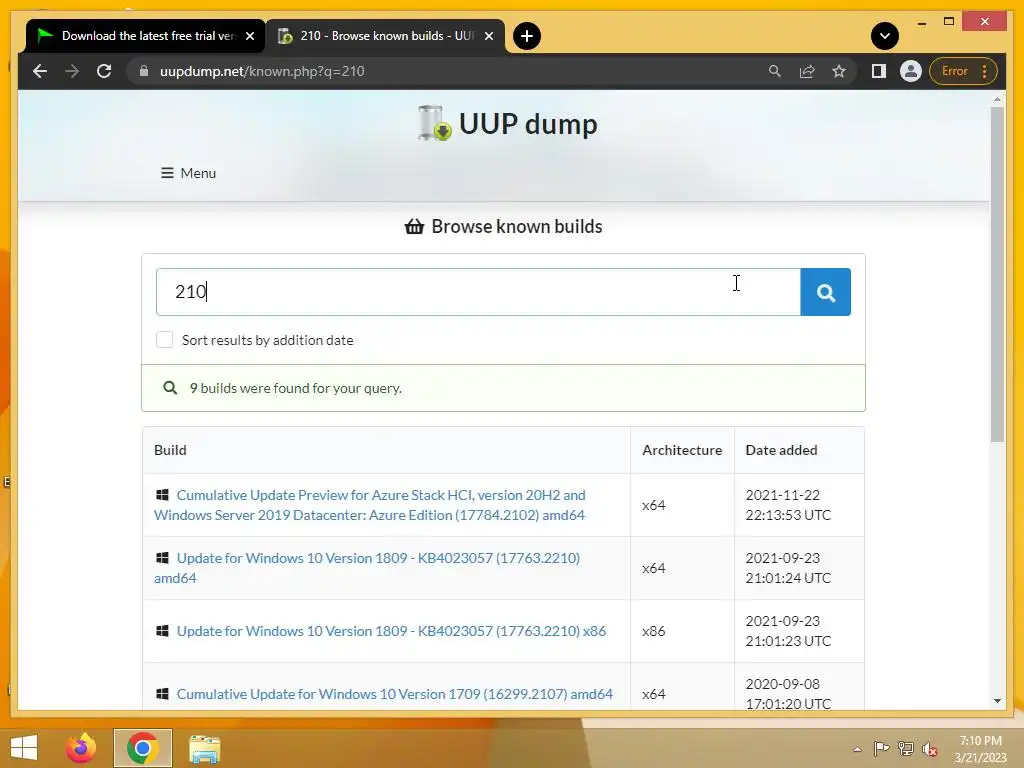Open the Windows Start button
The width and height of the screenshot is (1024, 768).
(24, 748)
